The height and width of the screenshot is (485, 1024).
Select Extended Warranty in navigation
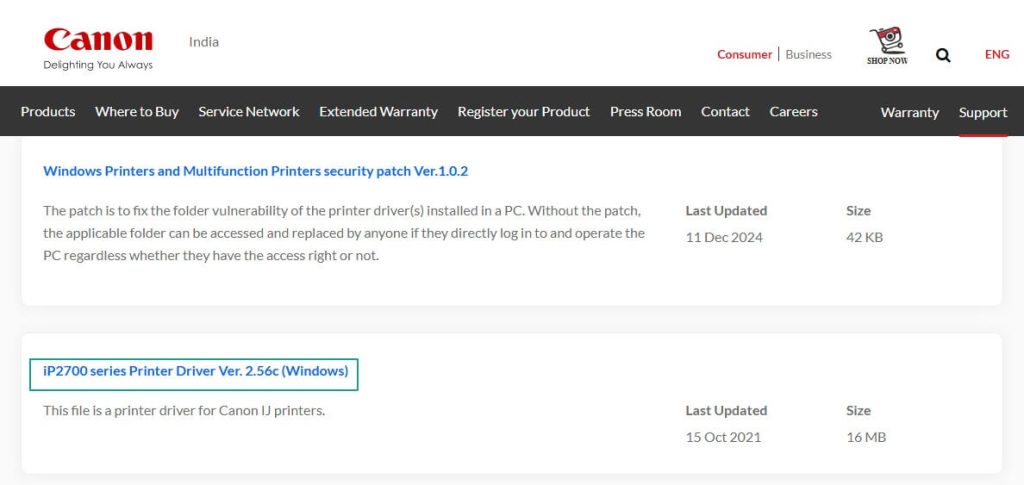click(378, 112)
